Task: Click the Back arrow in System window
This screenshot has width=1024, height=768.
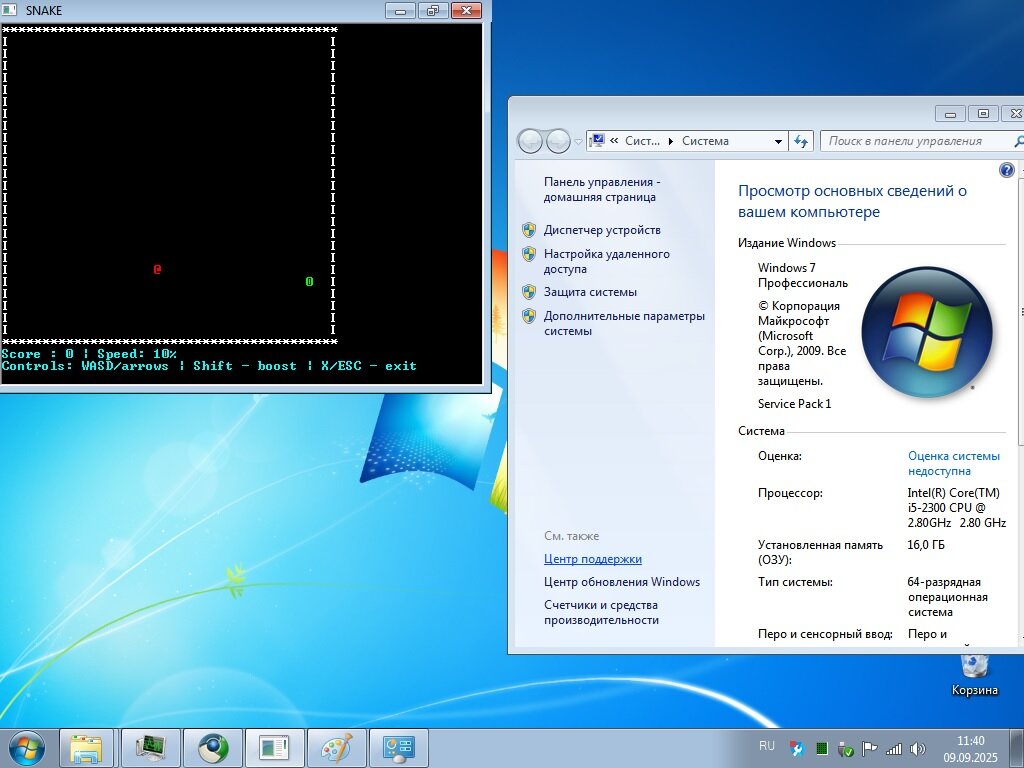Action: [x=530, y=141]
